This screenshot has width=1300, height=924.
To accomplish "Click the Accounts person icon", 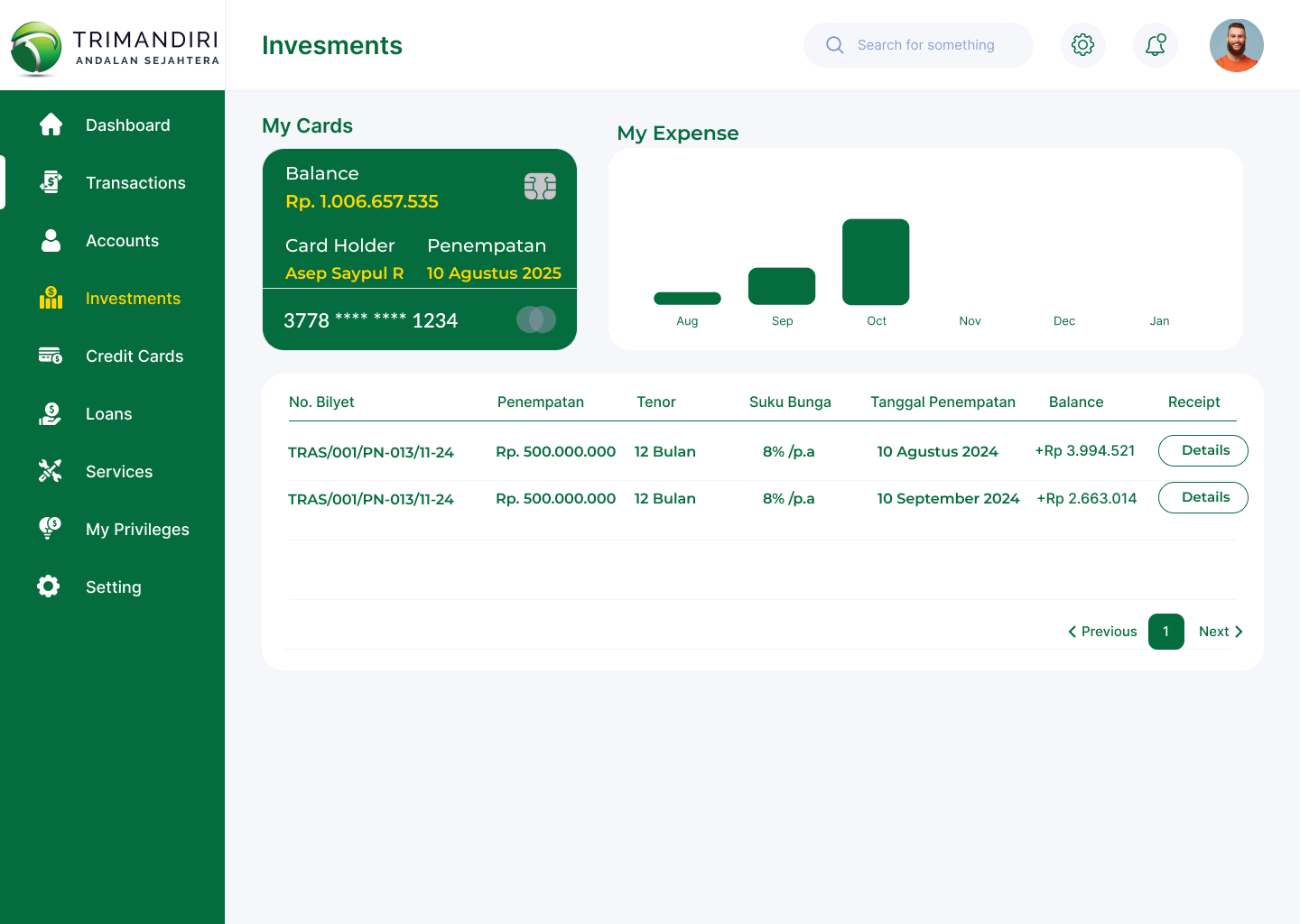I will 51,240.
